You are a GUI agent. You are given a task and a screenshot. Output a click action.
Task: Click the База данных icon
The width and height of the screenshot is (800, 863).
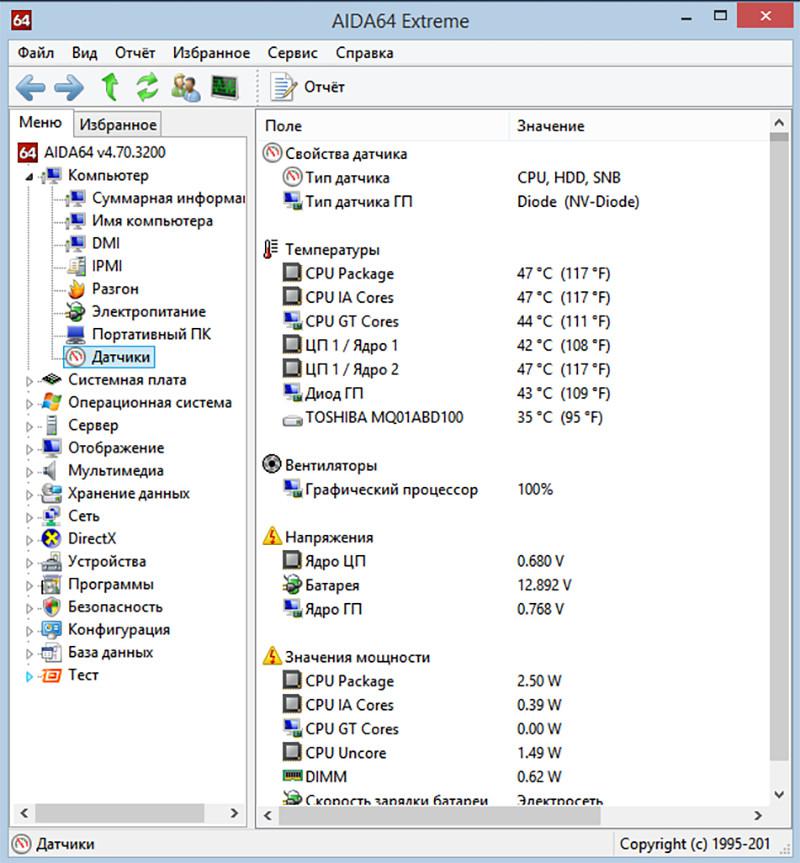point(52,652)
